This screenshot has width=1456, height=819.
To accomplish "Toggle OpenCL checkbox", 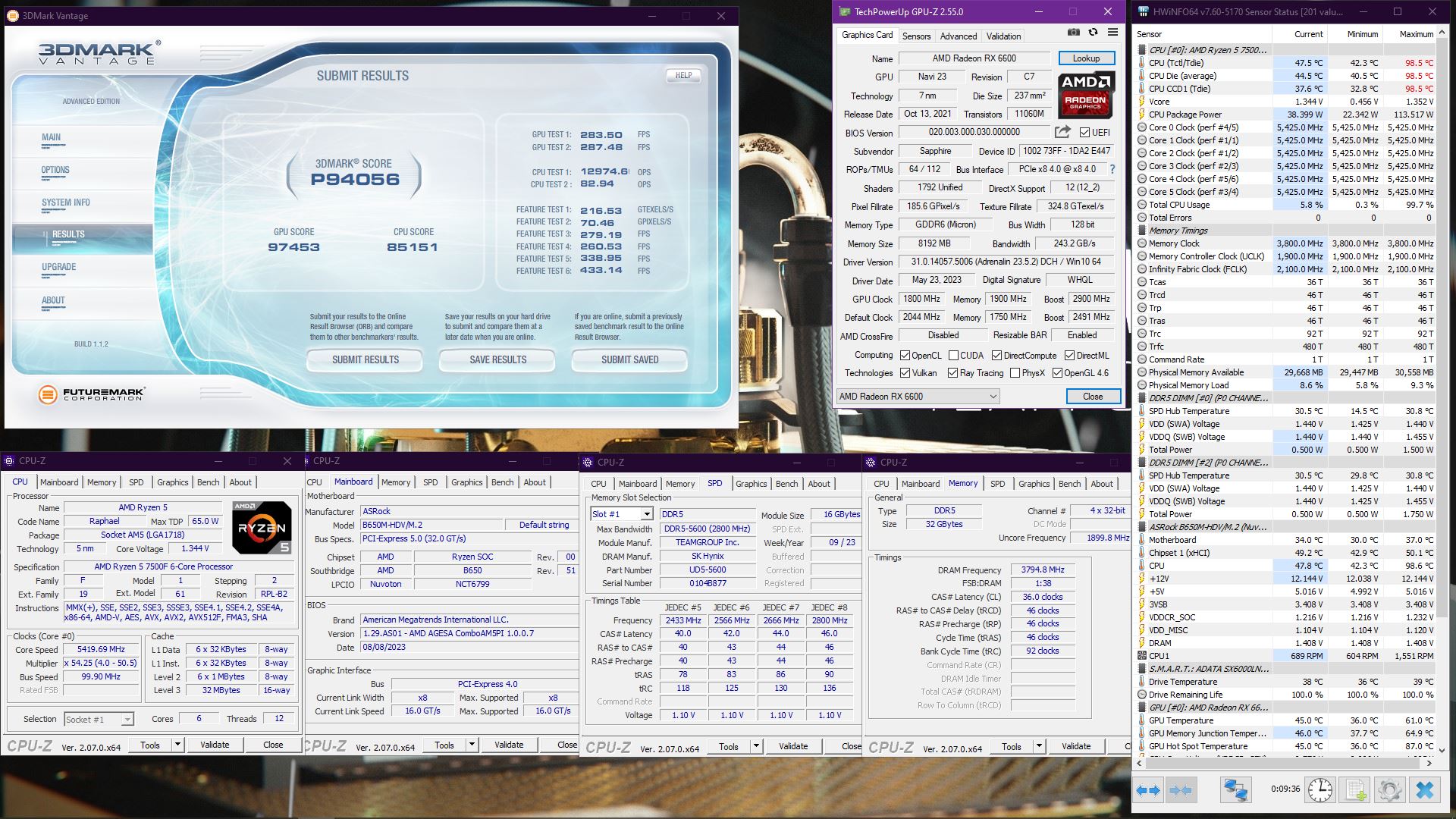I will click(905, 356).
